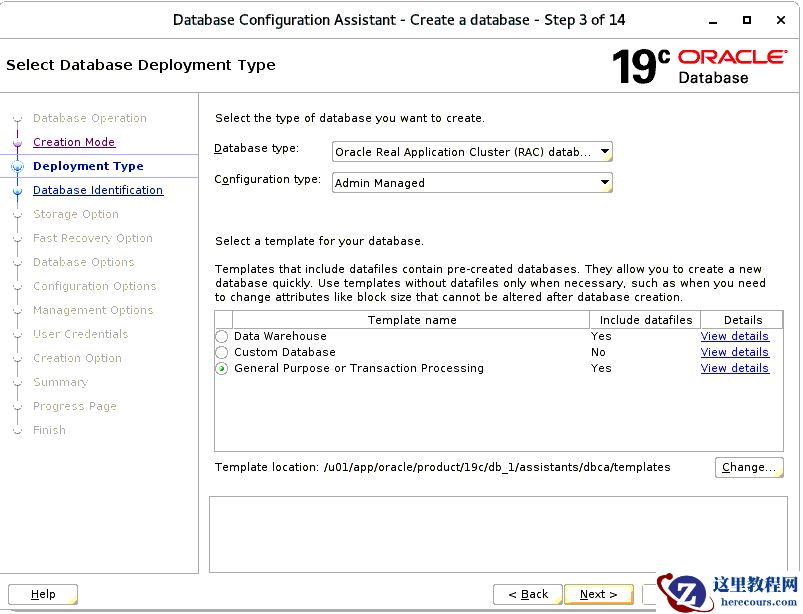Select General Purpose or Transaction Processing radio
The image size is (803, 614).
tap(222, 369)
